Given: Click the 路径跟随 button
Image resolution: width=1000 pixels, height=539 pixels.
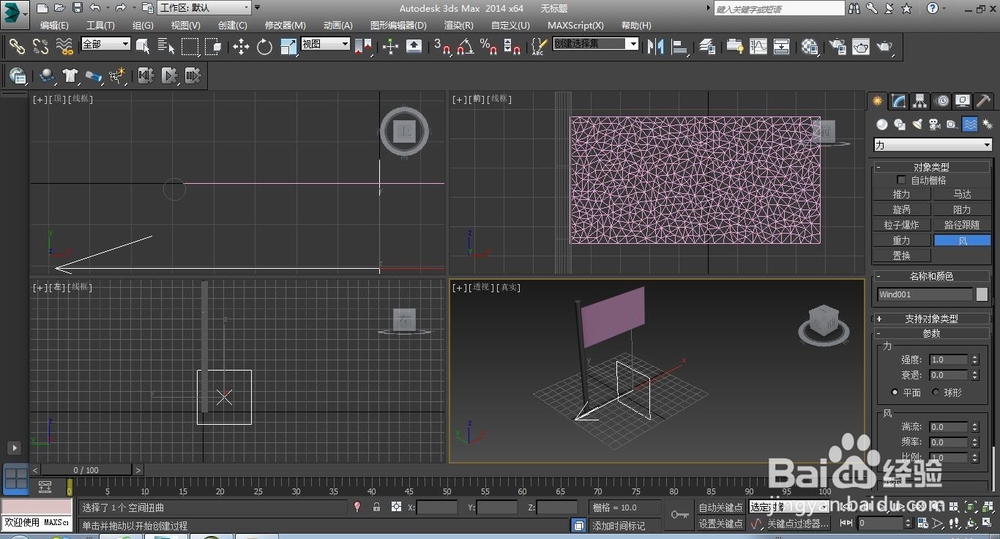Looking at the screenshot, I should point(962,225).
